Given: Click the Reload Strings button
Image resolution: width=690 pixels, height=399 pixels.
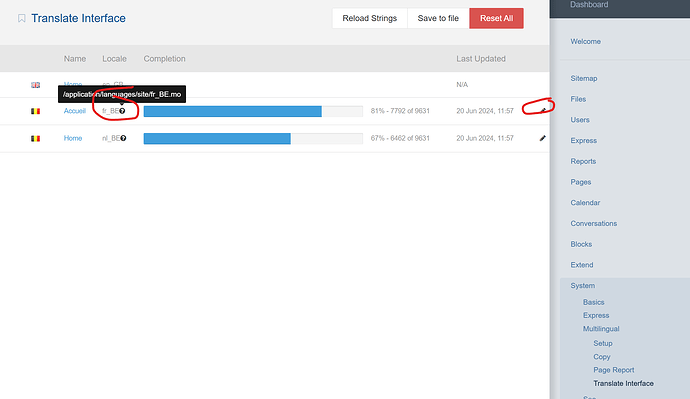Looking at the screenshot, I should [x=370, y=18].
